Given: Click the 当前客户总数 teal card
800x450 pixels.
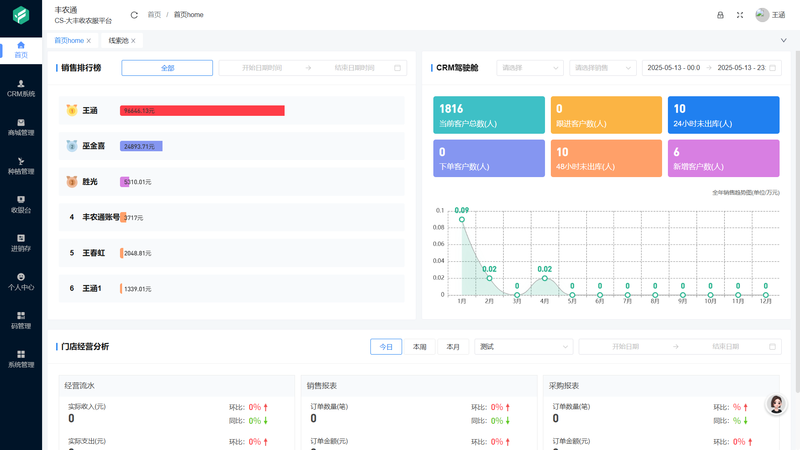Looking at the screenshot, I should pyautogui.click(x=488, y=115).
